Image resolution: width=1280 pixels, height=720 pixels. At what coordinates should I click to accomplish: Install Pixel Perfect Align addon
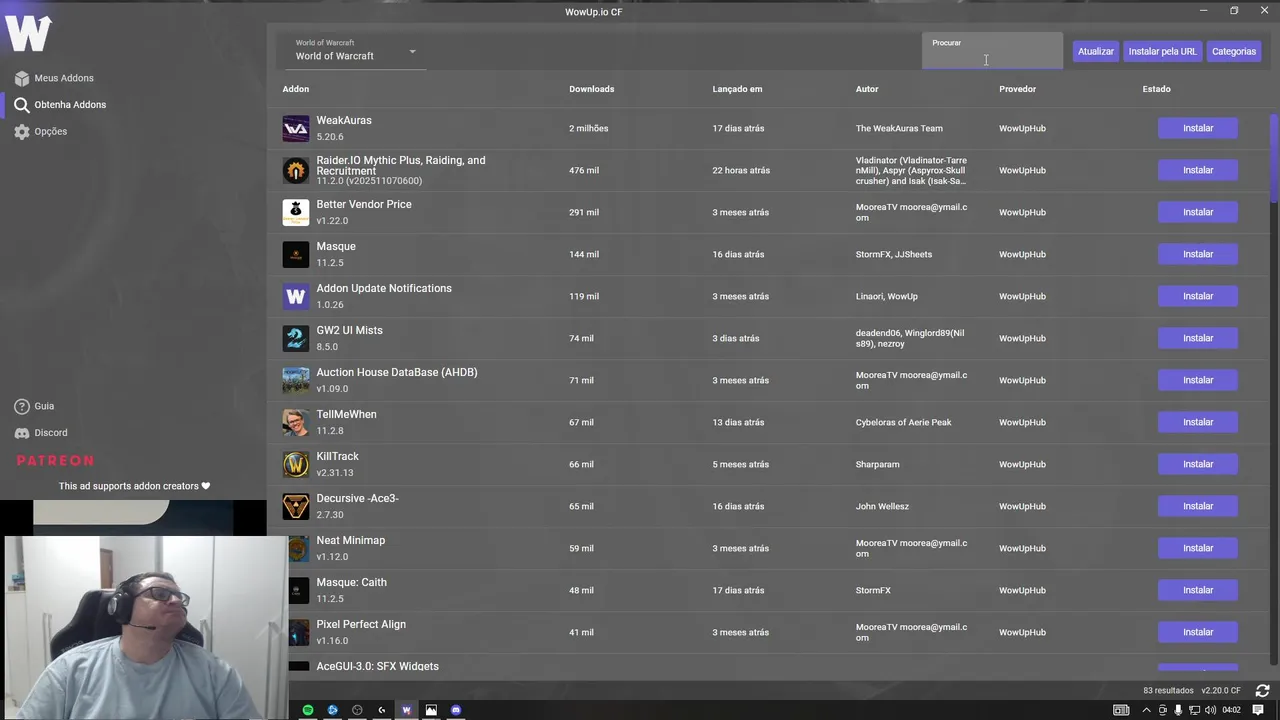click(1198, 632)
